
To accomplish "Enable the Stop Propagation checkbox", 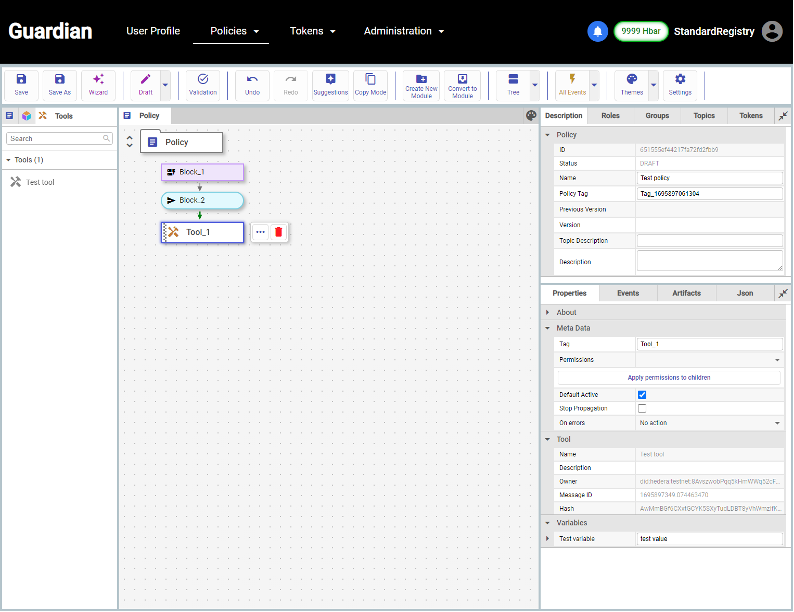I will pyautogui.click(x=642, y=409).
